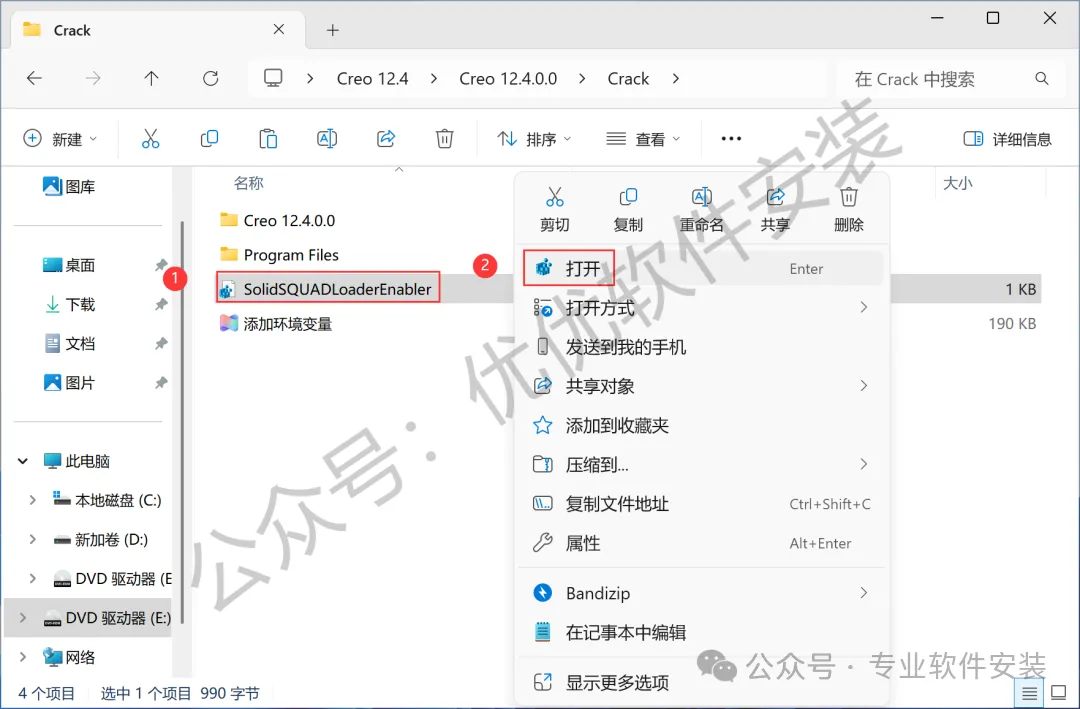The image size is (1080, 709).
Task: Select the Creo 12.4.0.0 folder
Action: 278,220
